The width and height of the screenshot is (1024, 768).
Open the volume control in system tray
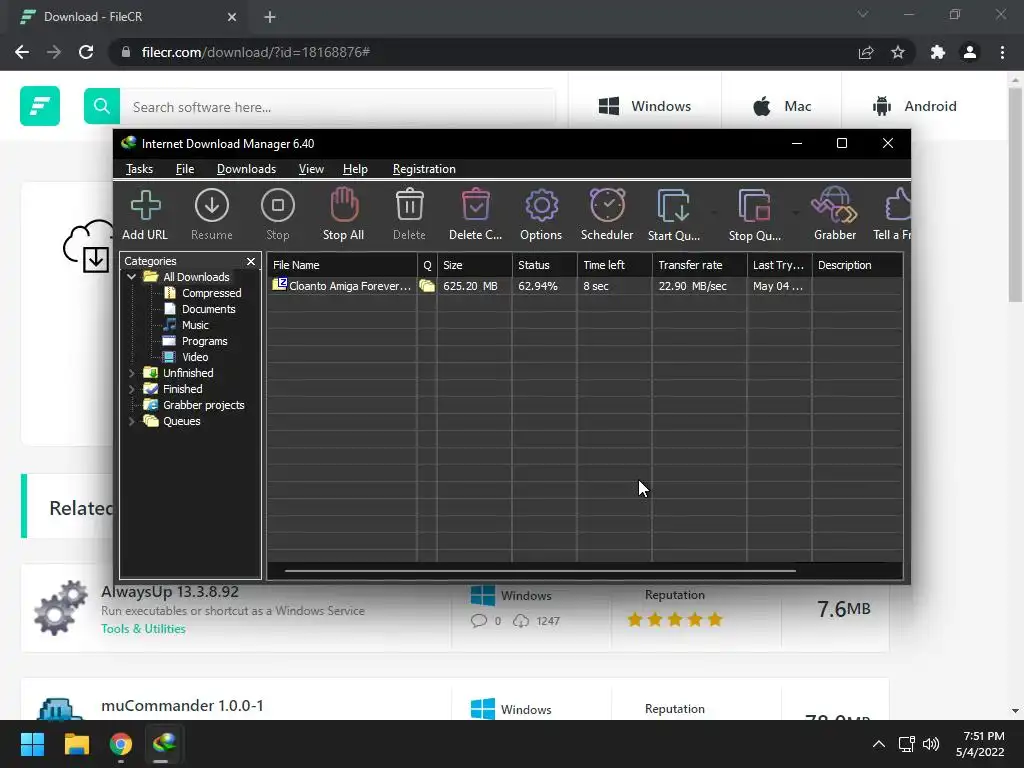[931, 744]
